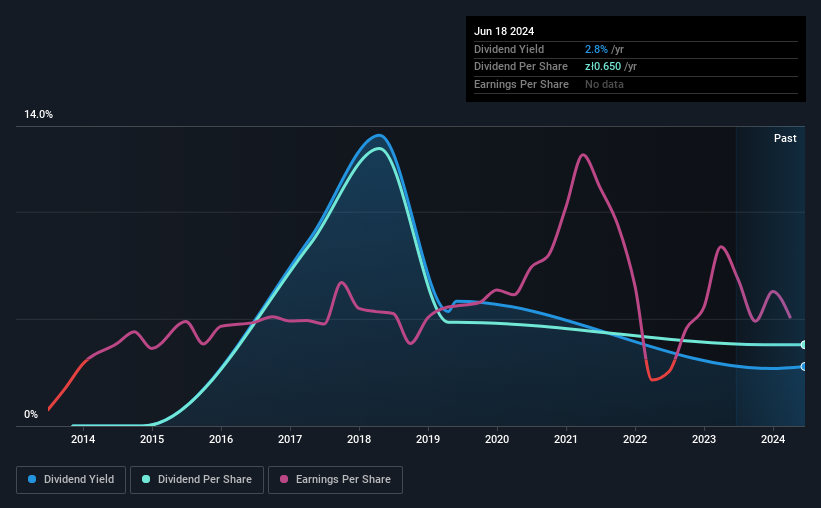Screen dimensions: 821x508
Task: Toggle the Earnings Per Share legend button
Action: point(335,480)
